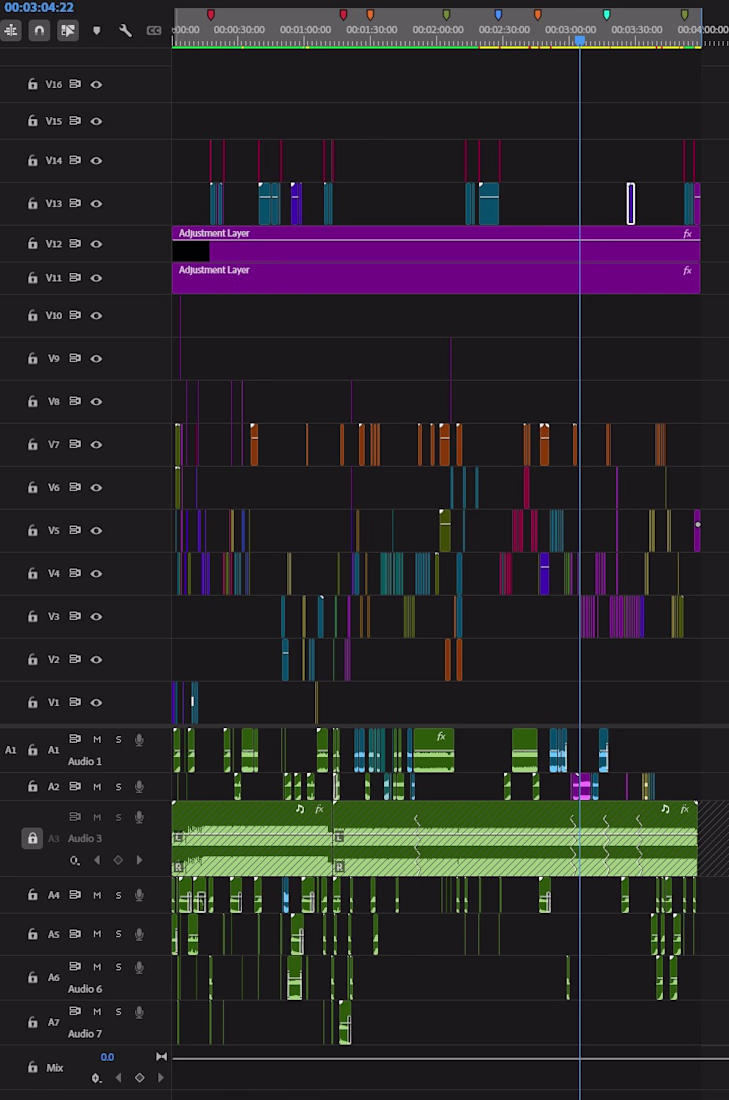Viewport: 729px width, 1100px height.
Task: Click the red marker near timeline start
Action: click(x=210, y=15)
